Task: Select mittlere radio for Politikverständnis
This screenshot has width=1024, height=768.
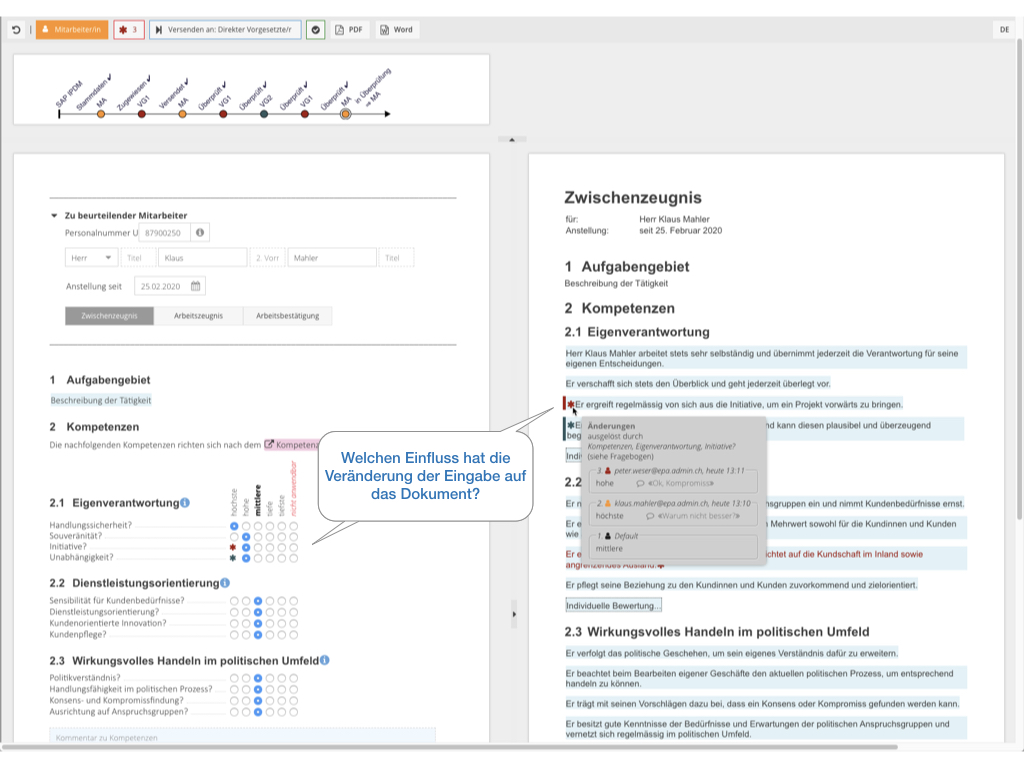Action: point(258,679)
